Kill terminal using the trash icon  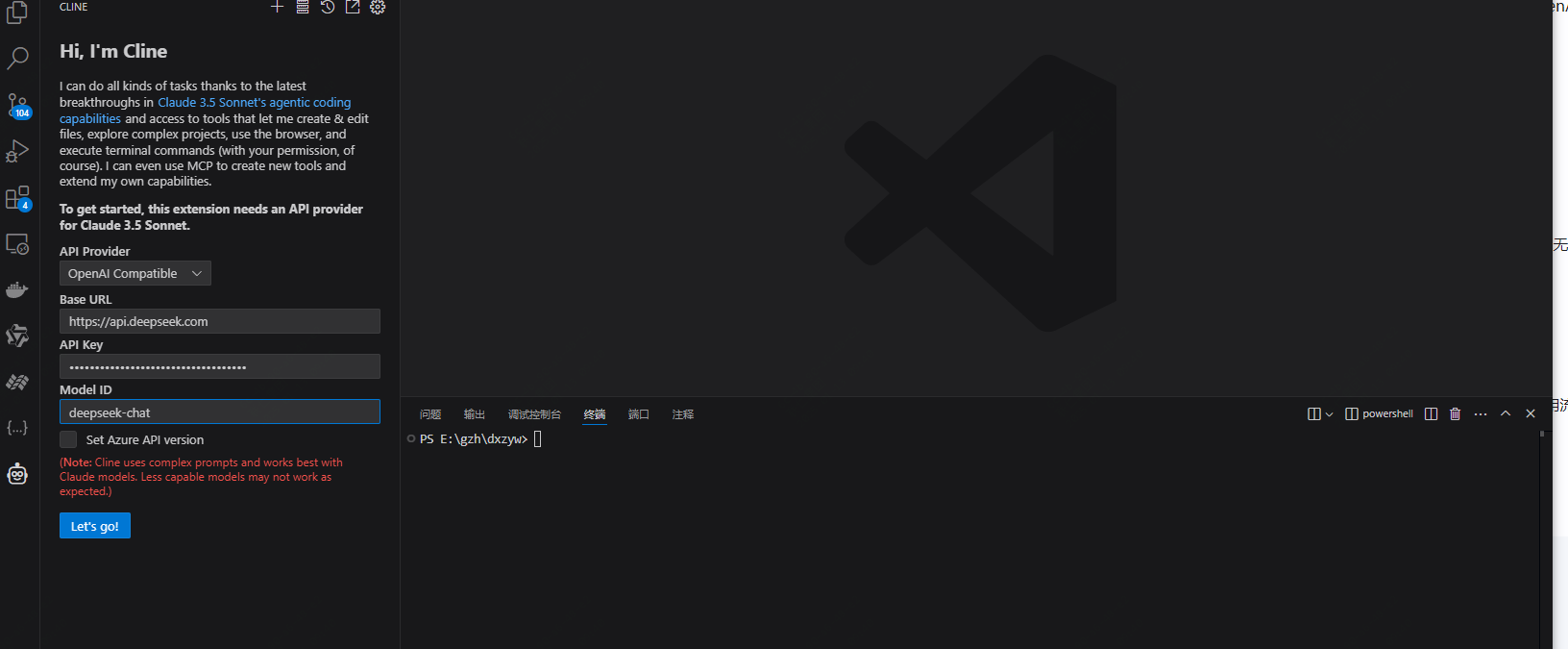tap(1455, 414)
